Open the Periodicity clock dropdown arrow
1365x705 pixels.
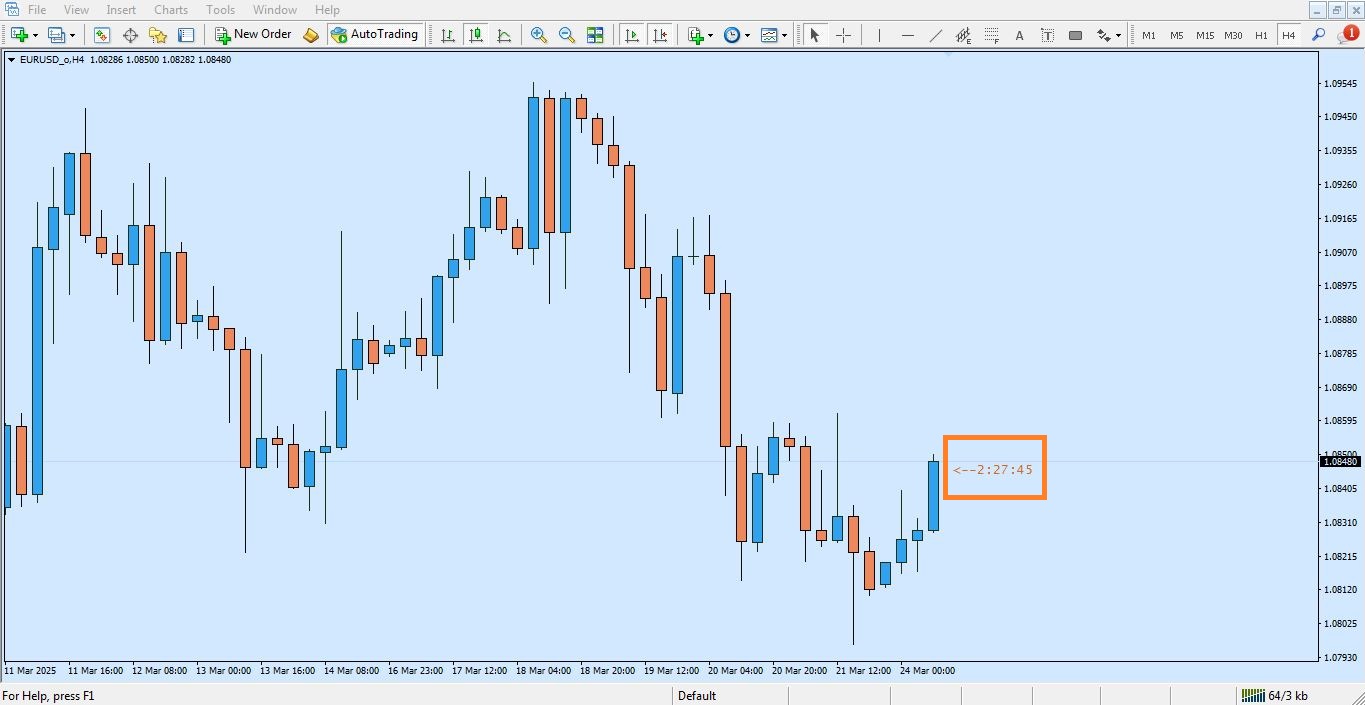[747, 35]
